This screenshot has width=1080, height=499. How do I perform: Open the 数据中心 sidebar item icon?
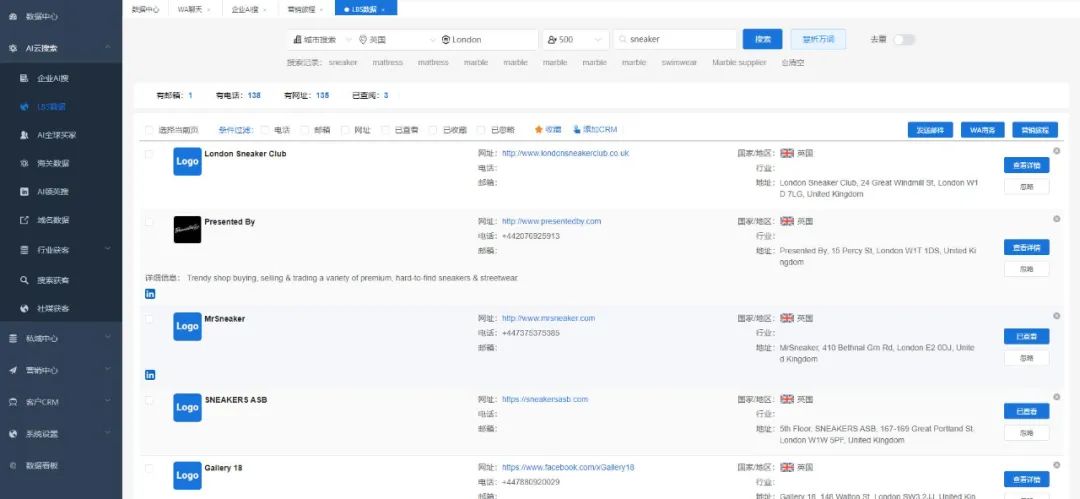[12, 16]
